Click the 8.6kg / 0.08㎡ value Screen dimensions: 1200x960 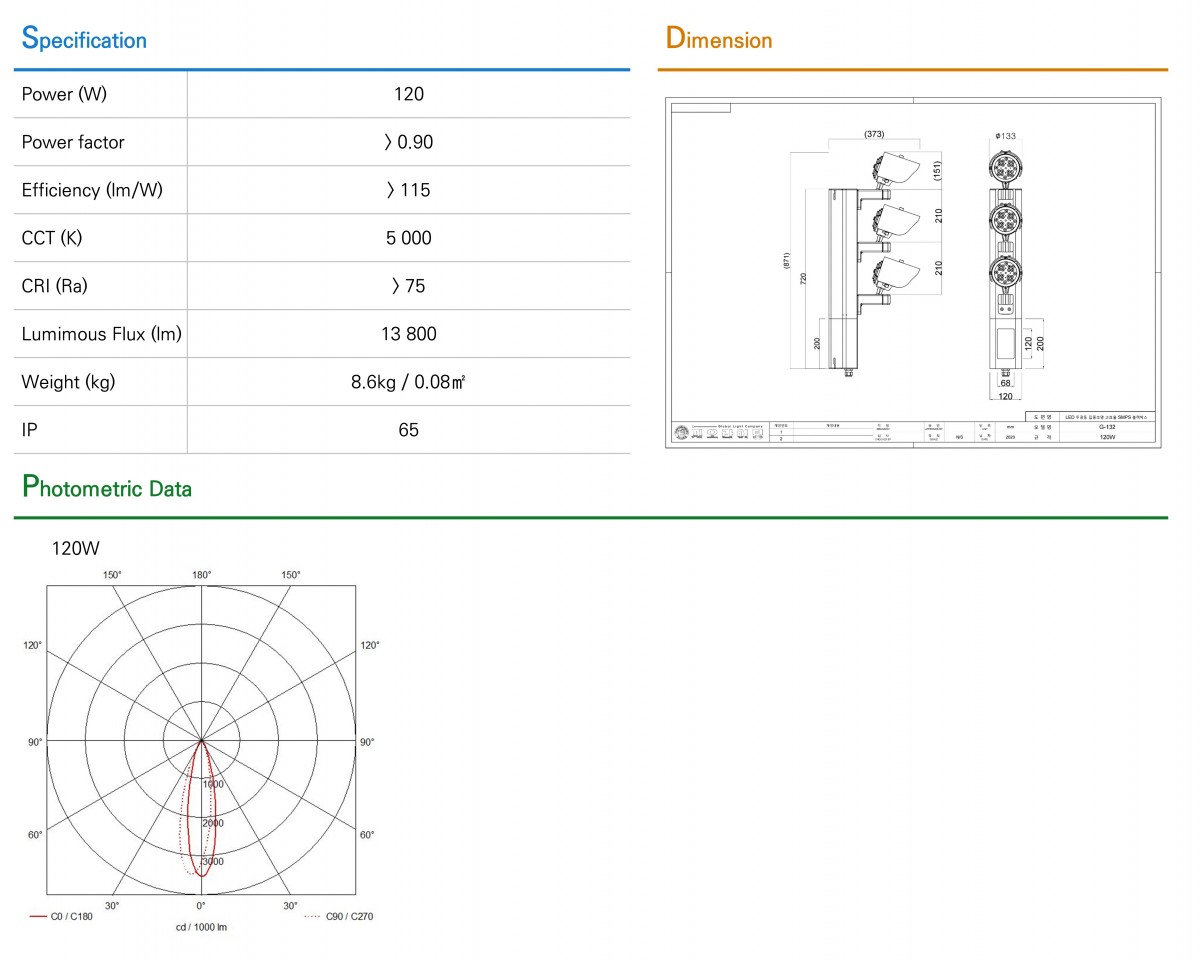point(409,382)
